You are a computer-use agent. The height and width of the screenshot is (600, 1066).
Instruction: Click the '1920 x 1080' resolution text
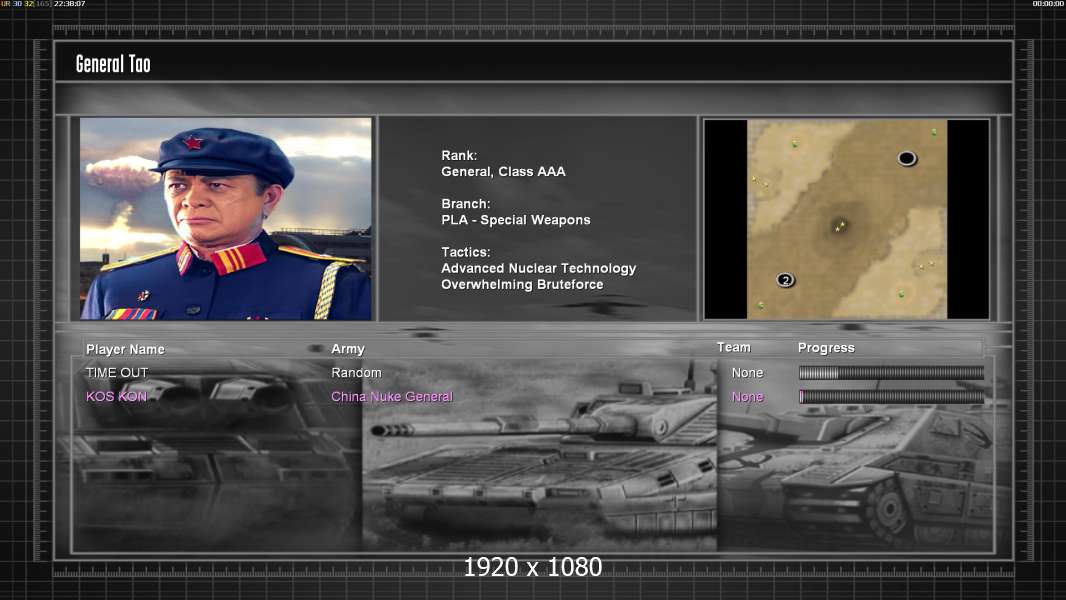coord(533,567)
